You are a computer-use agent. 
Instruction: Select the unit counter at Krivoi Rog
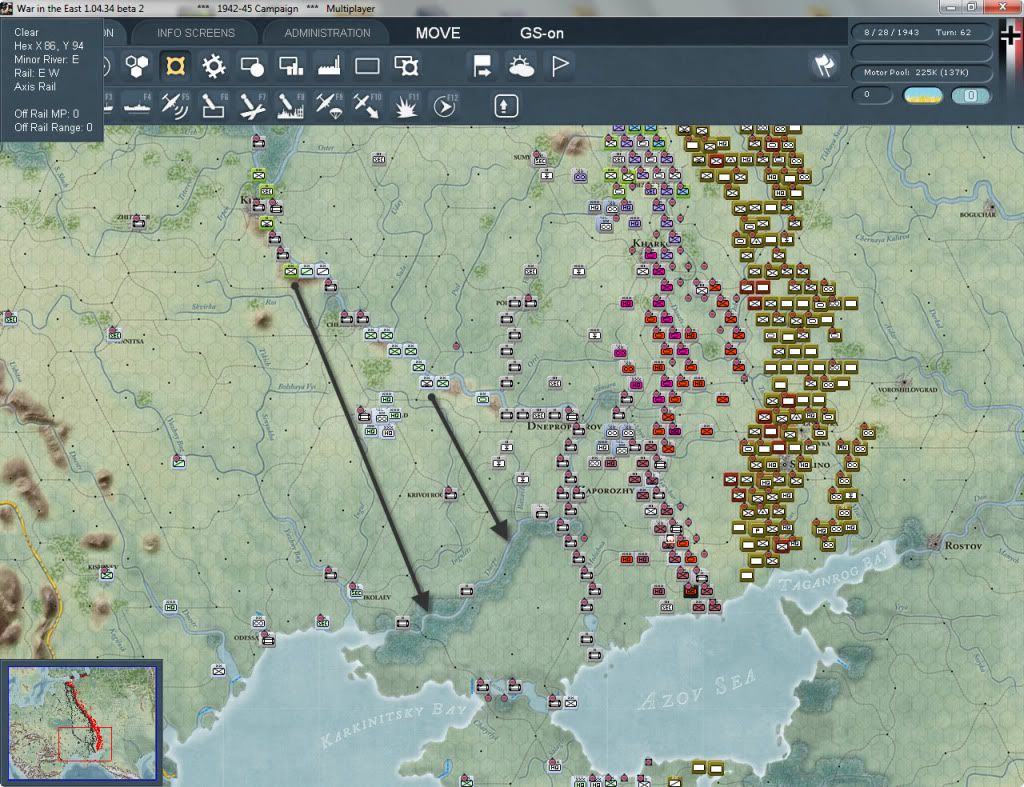[450, 494]
